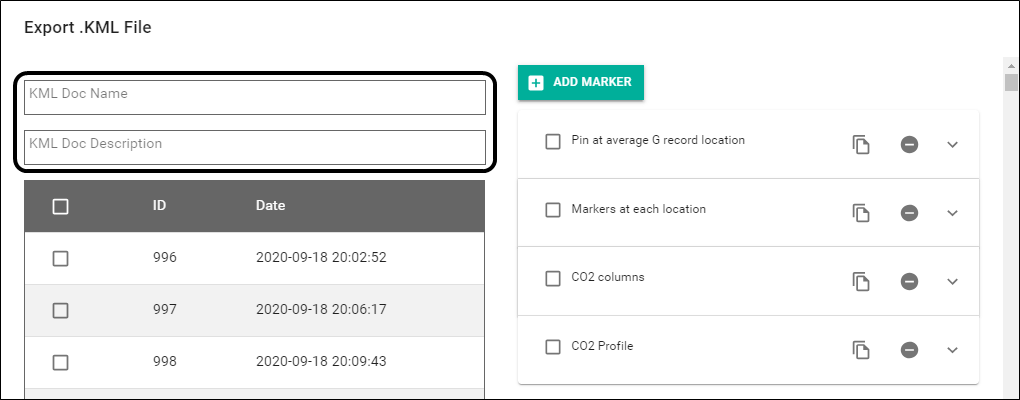Viewport: 1020px width, 400px height.
Task: Enable the 'CO2 columns' marker checkbox
Action: coord(553,279)
